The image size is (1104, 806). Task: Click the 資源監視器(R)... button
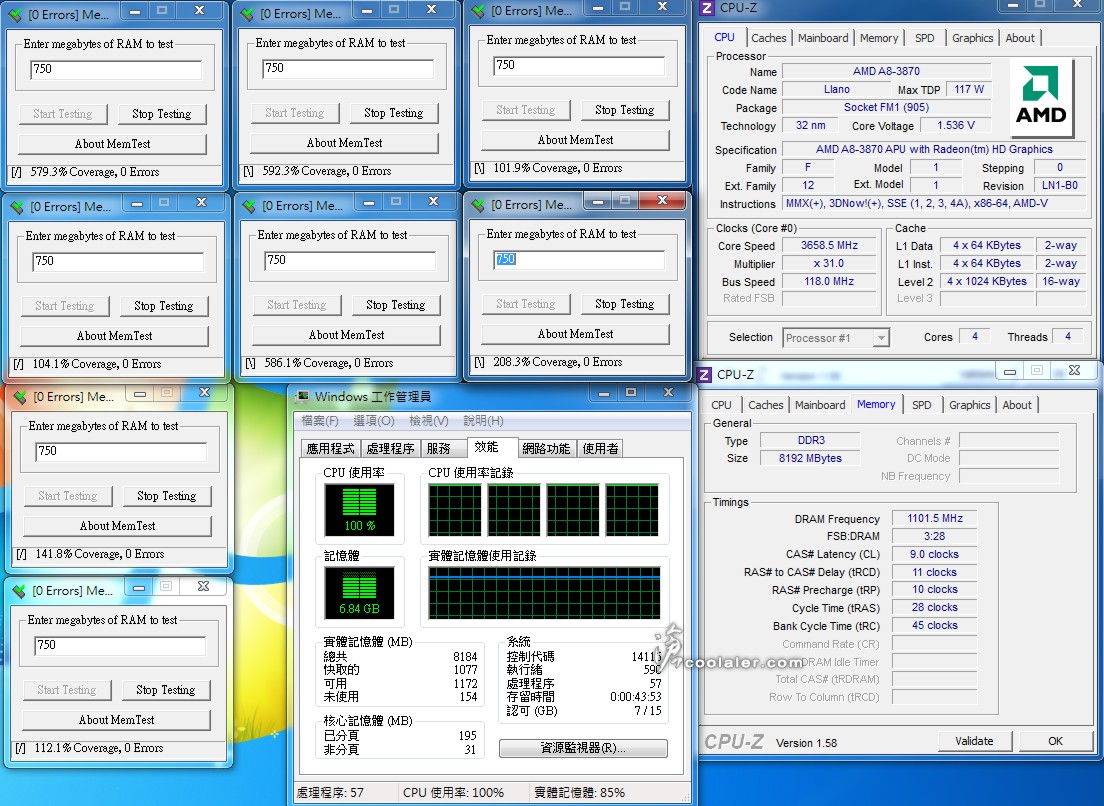583,748
